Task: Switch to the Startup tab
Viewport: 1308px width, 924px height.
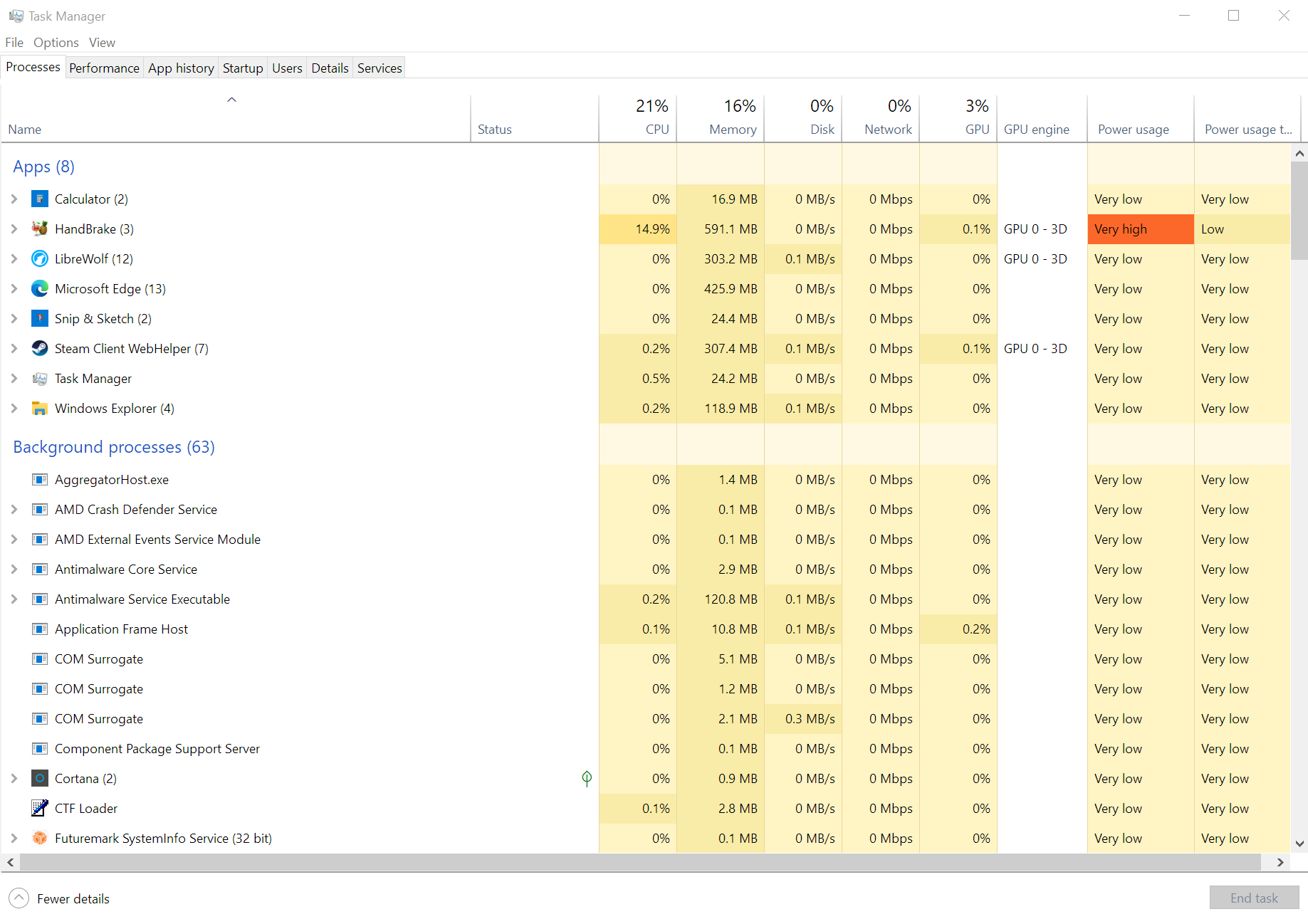Action: coord(243,68)
